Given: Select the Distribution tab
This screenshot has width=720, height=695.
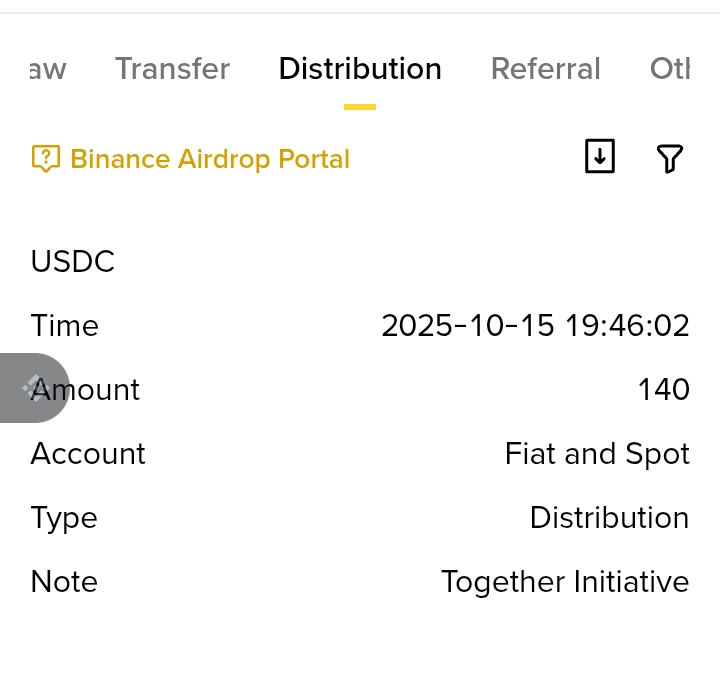Looking at the screenshot, I should click(360, 69).
